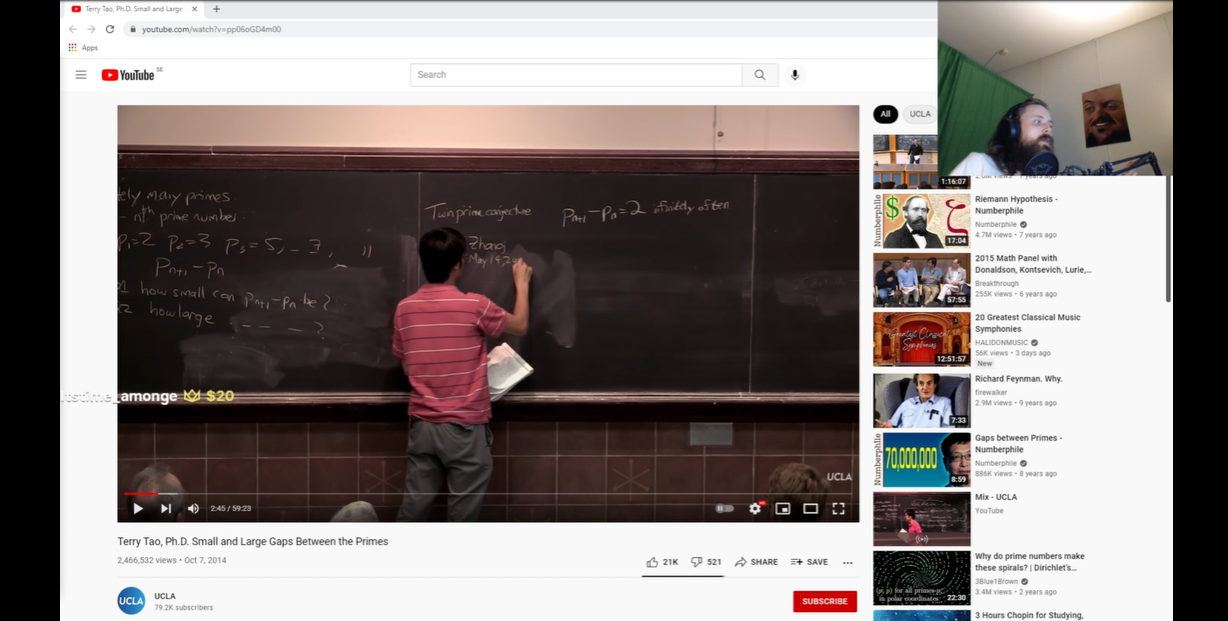
Task: Click the YouTube logo to go home
Action: click(x=128, y=75)
